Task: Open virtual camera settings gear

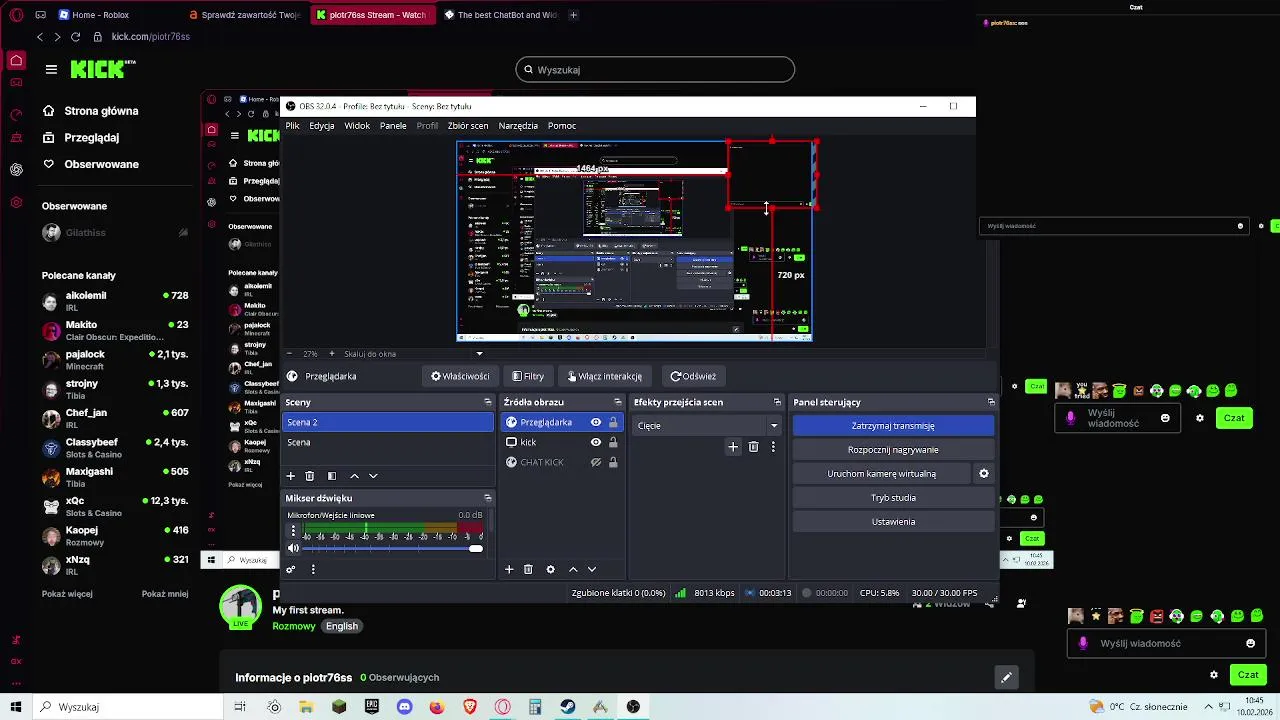Action: tap(984, 474)
